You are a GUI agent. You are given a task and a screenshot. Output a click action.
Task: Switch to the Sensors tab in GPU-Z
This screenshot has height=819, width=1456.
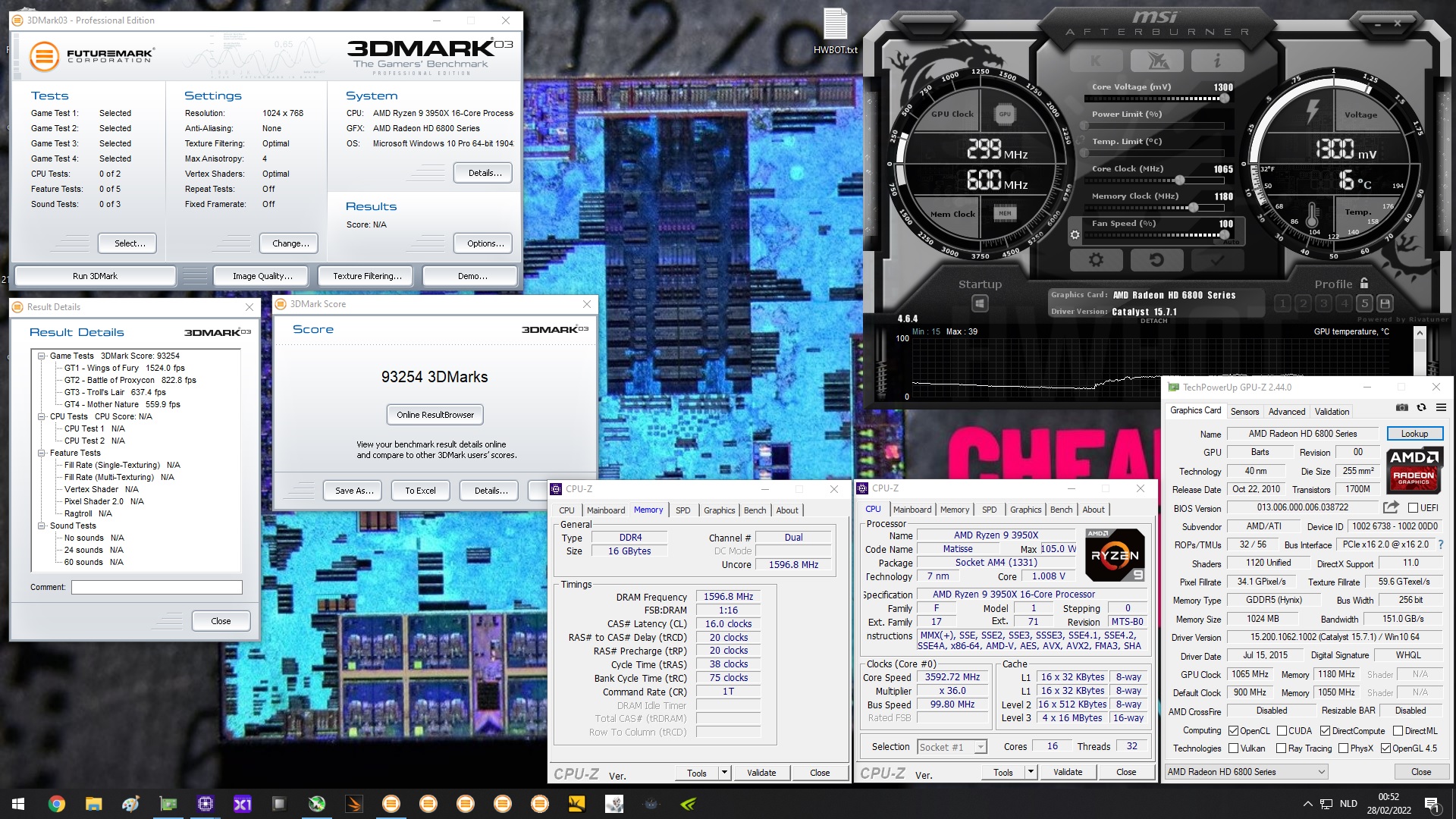(x=1244, y=412)
